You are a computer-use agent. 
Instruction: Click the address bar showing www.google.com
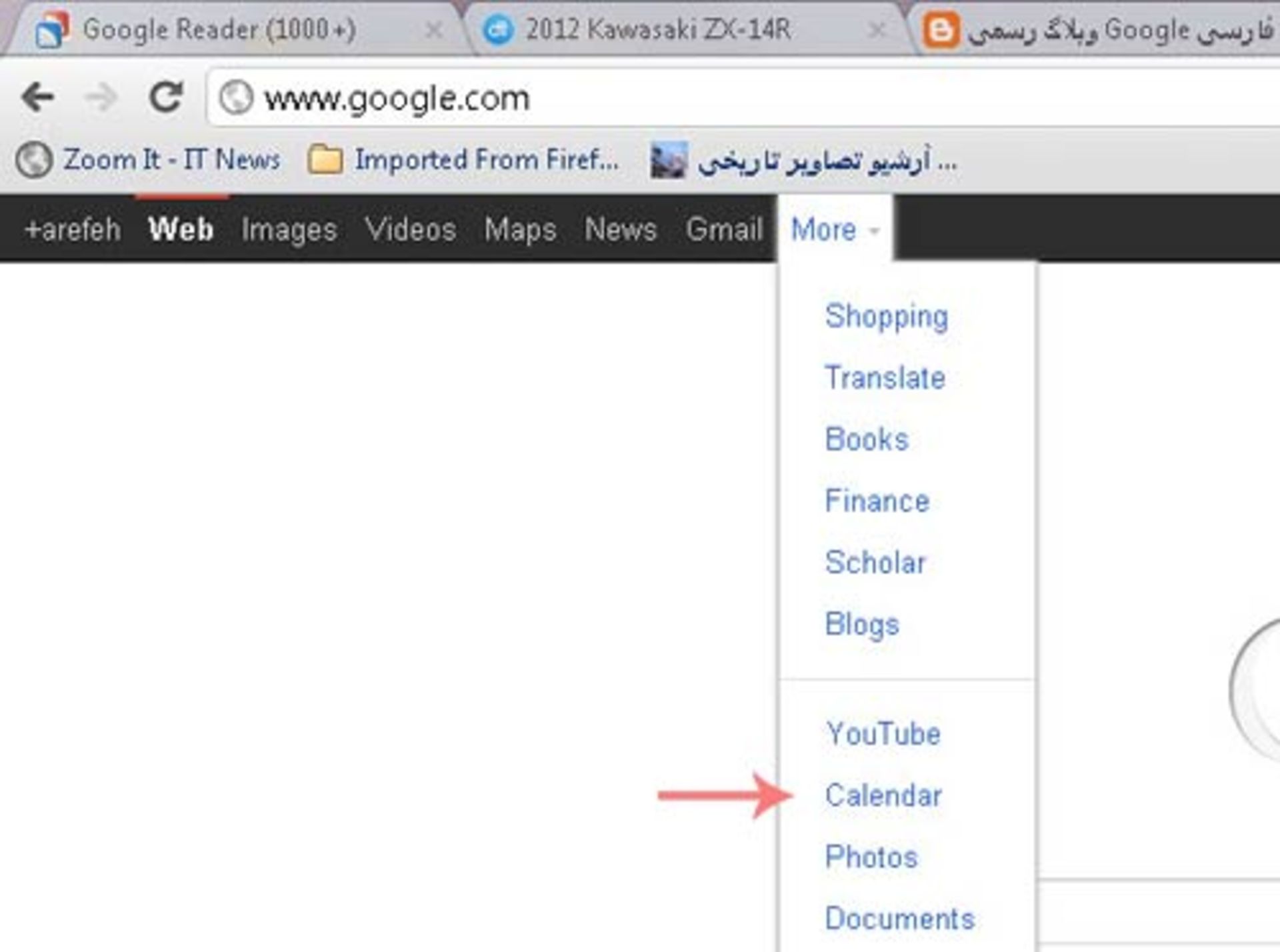point(667,99)
